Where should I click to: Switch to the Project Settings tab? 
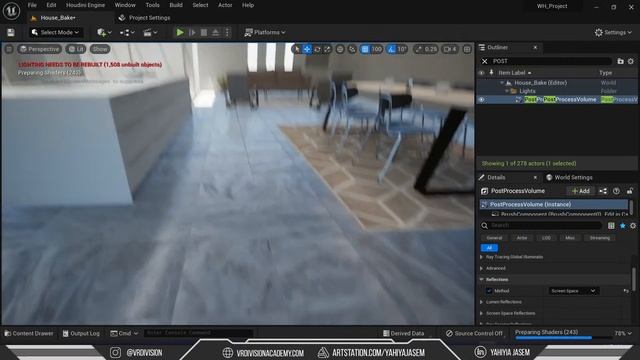[144, 18]
